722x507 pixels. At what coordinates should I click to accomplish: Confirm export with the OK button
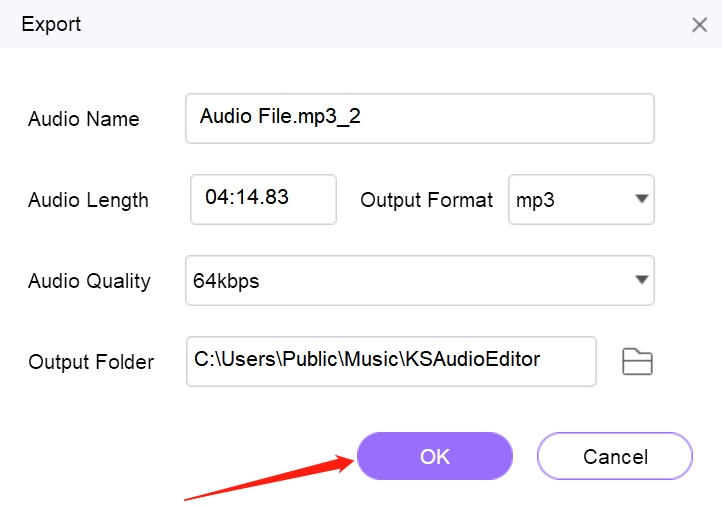[x=435, y=456]
